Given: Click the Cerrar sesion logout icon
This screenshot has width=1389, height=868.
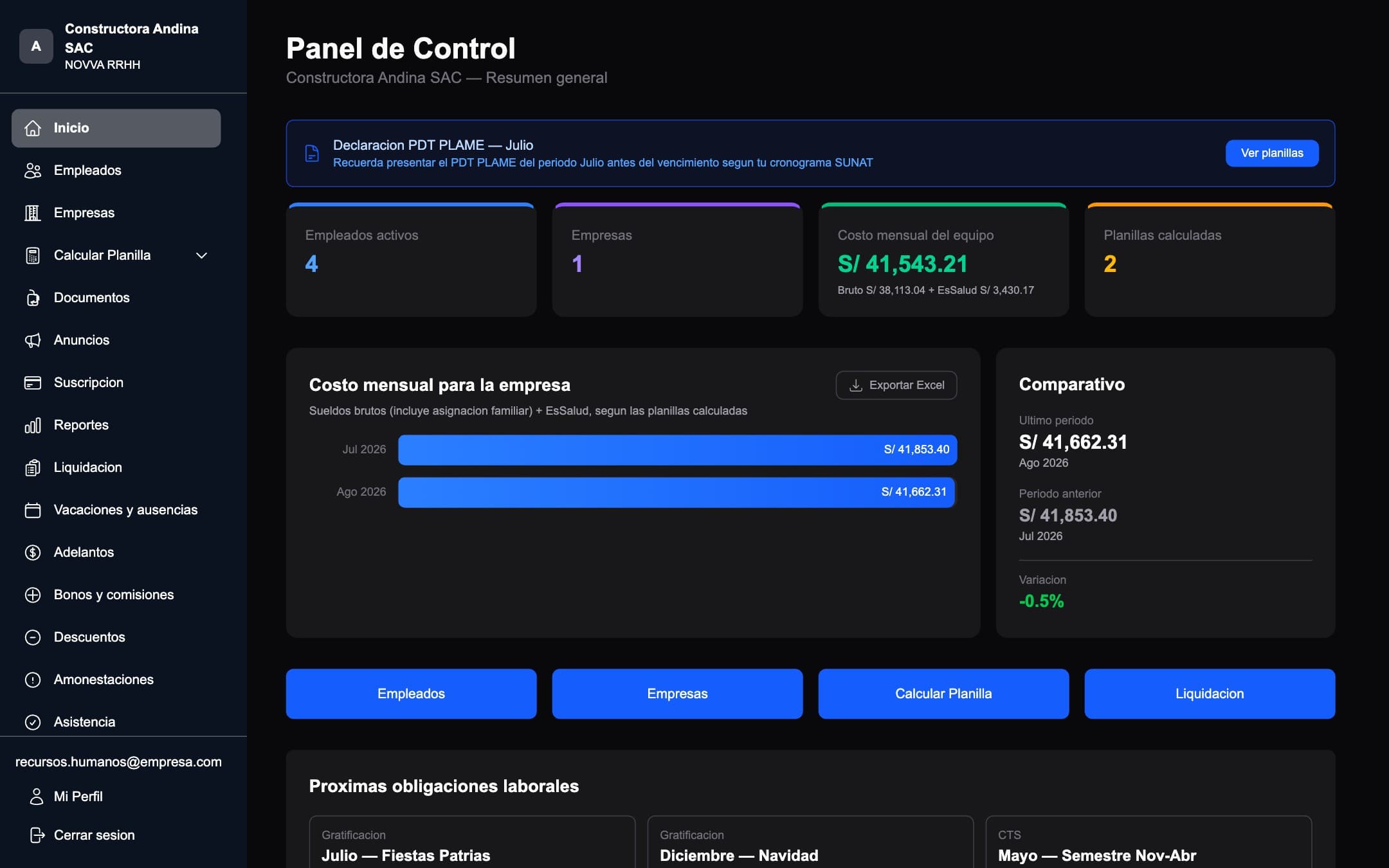Looking at the screenshot, I should coord(37,835).
